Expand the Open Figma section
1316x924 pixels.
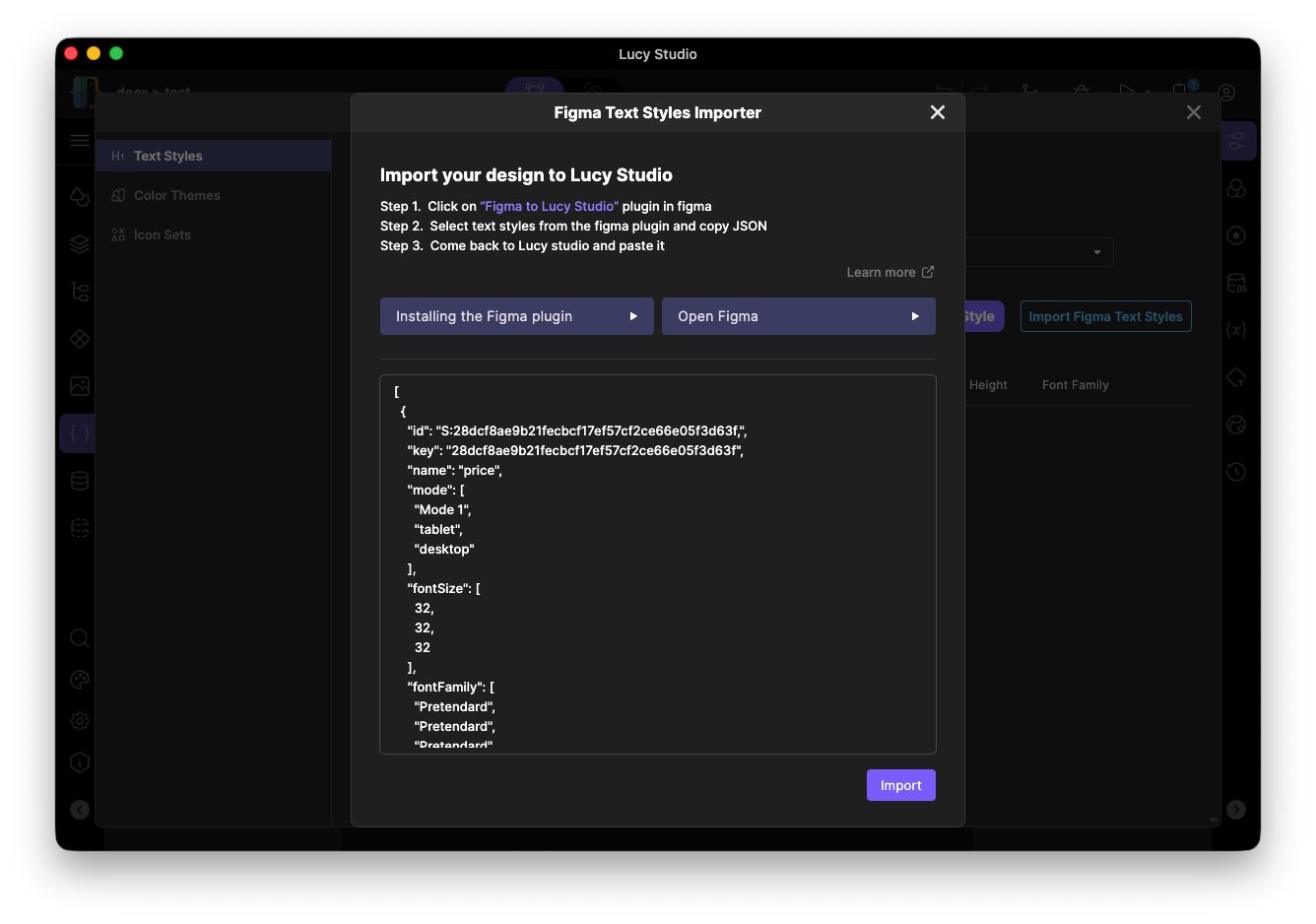pyautogui.click(x=799, y=316)
